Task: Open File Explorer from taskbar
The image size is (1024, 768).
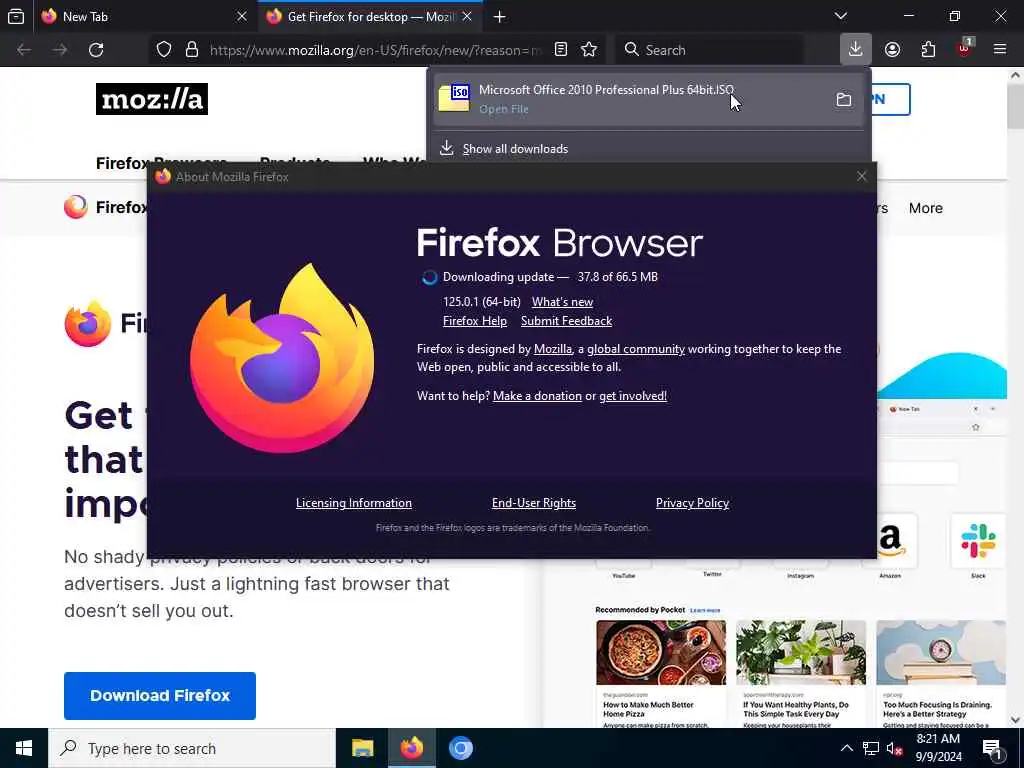Action: point(362,748)
